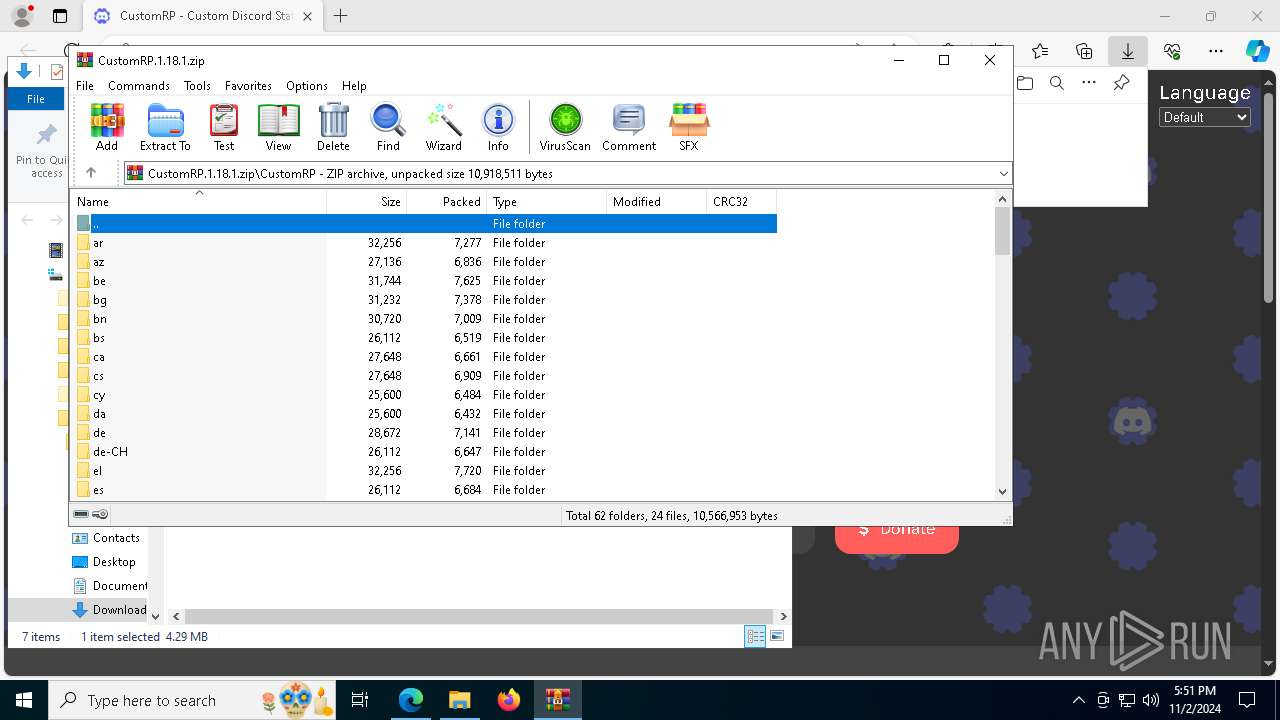Click the Find magnifier icon
The image size is (1280, 720).
coord(388,127)
